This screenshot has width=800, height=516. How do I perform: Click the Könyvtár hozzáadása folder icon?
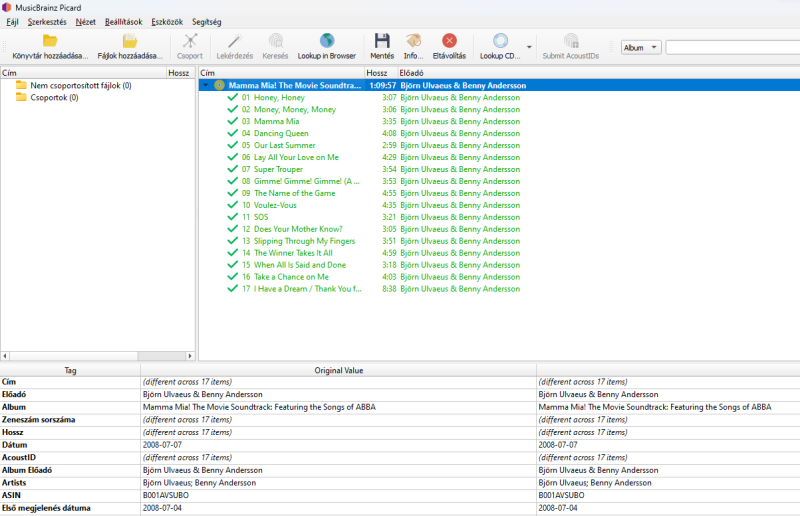[x=50, y=41]
